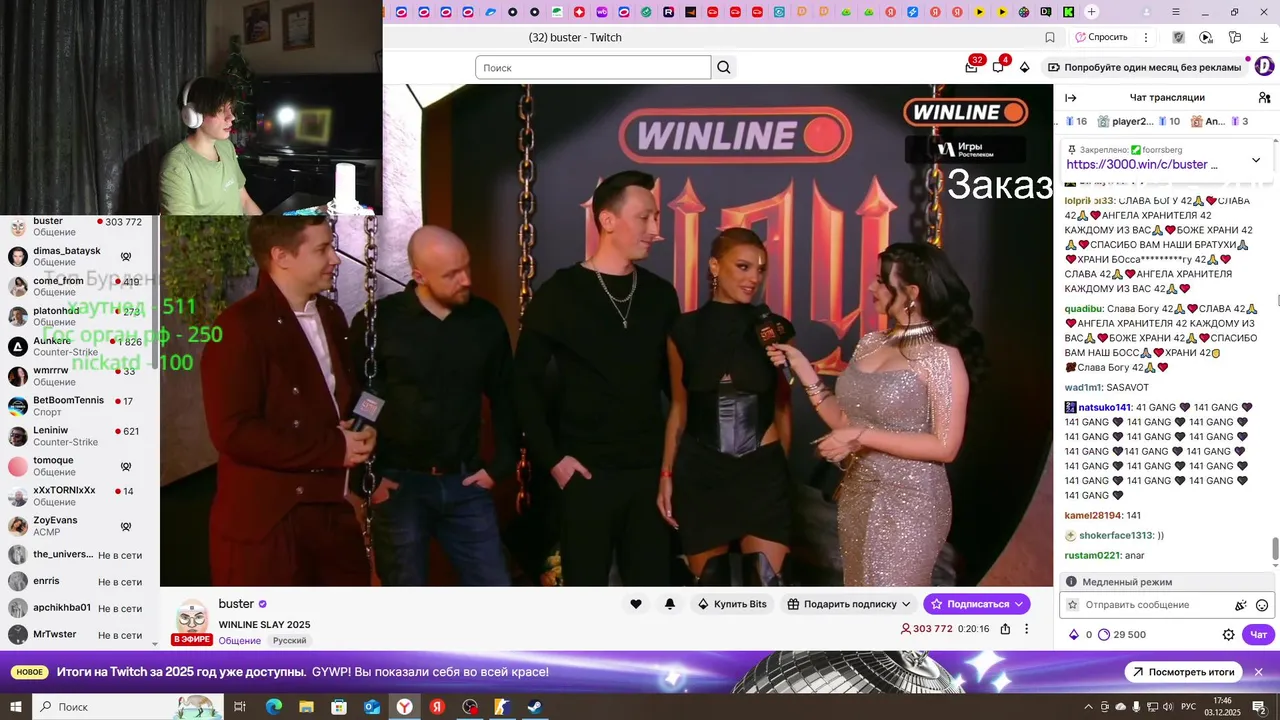Image resolution: width=1280 pixels, height=720 pixels.
Task: Open Leniniw channel in sidebar
Action: click(78, 436)
